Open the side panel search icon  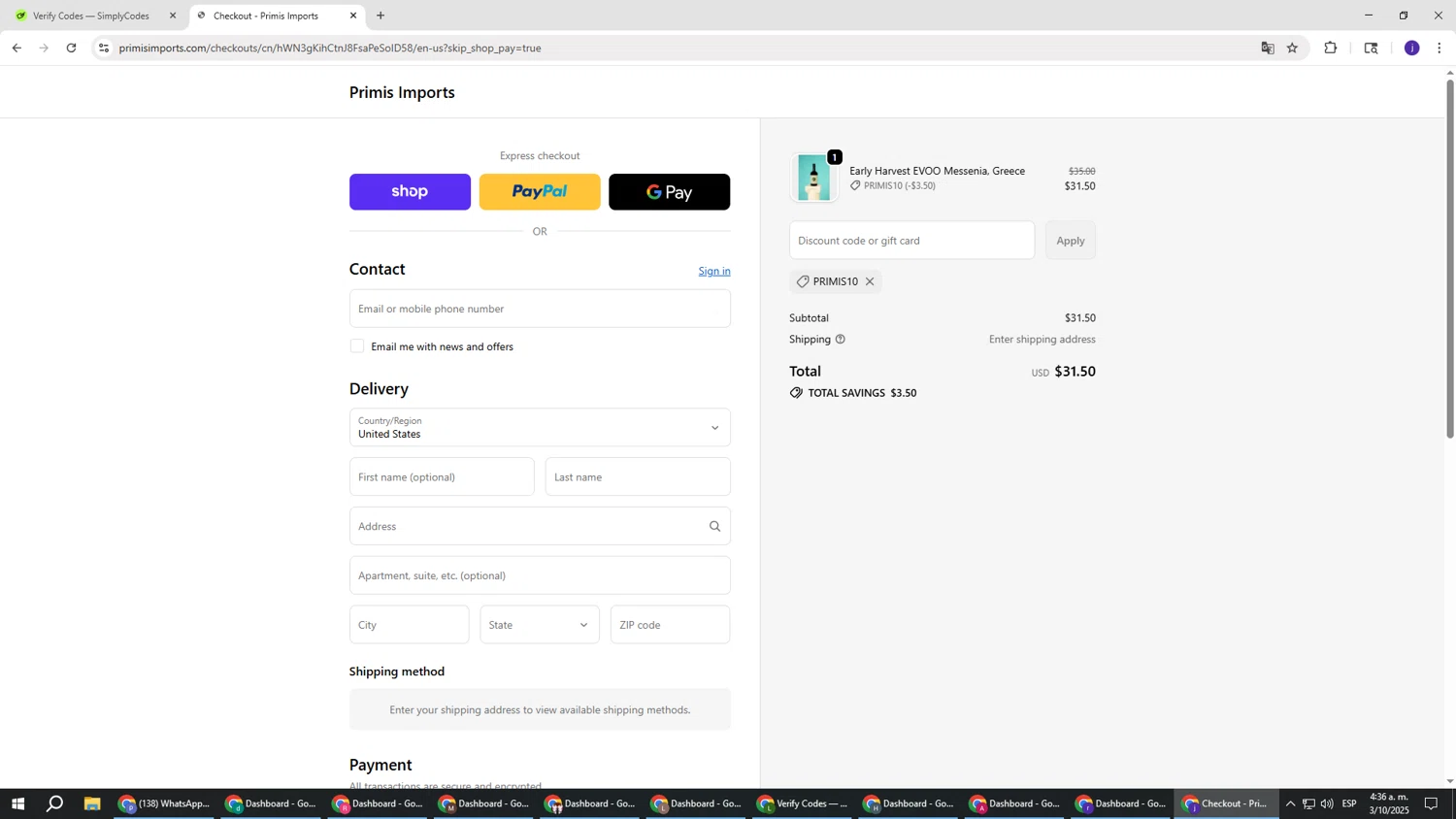[x=1371, y=48]
